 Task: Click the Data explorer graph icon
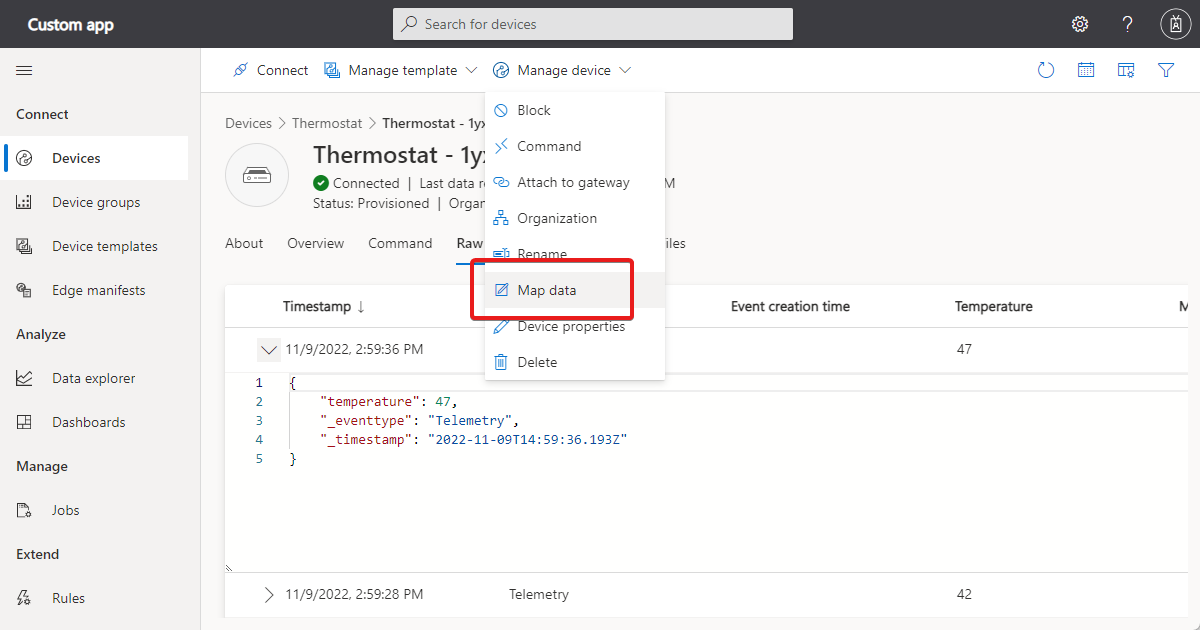25,378
